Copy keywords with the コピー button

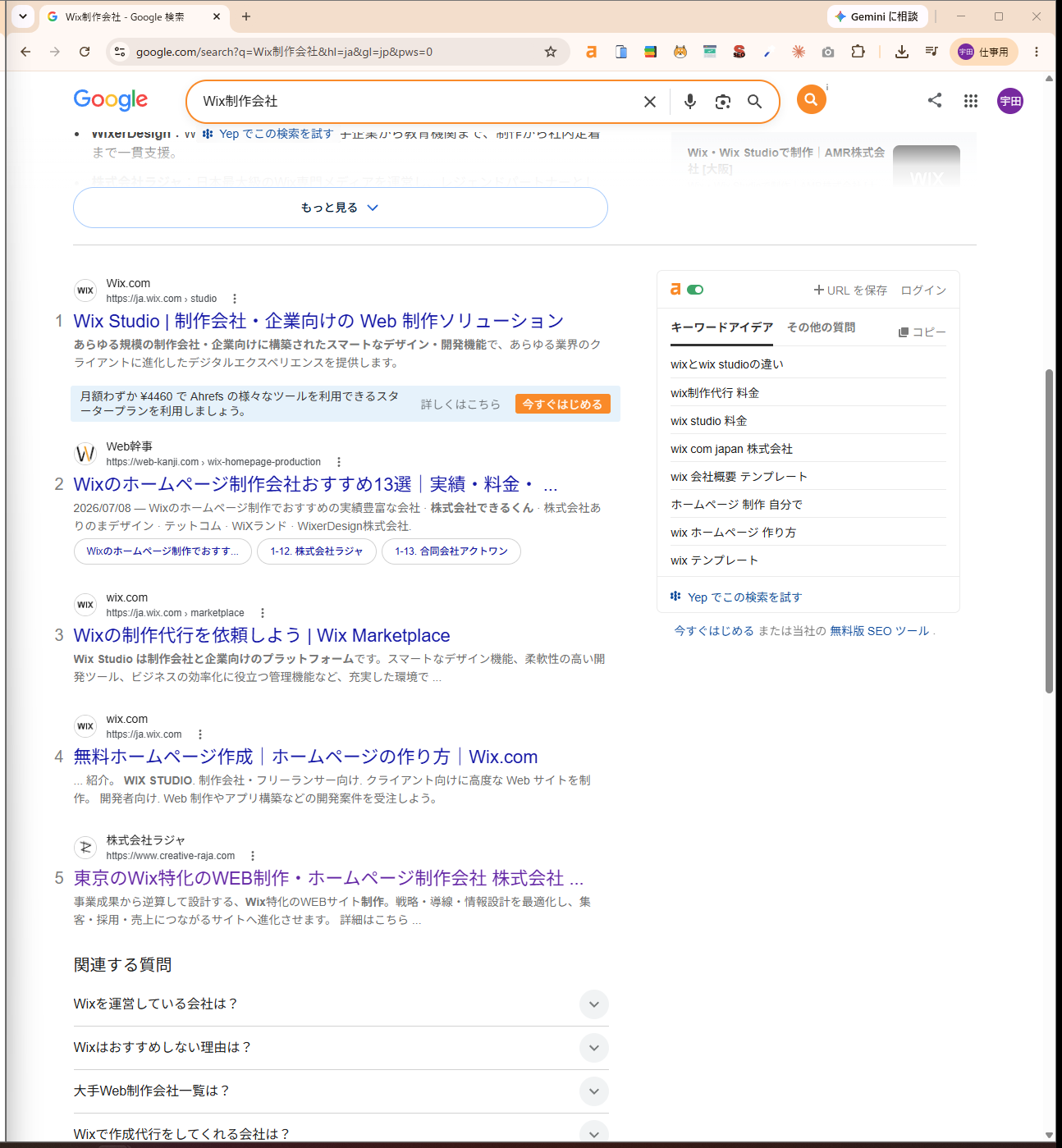(x=922, y=332)
